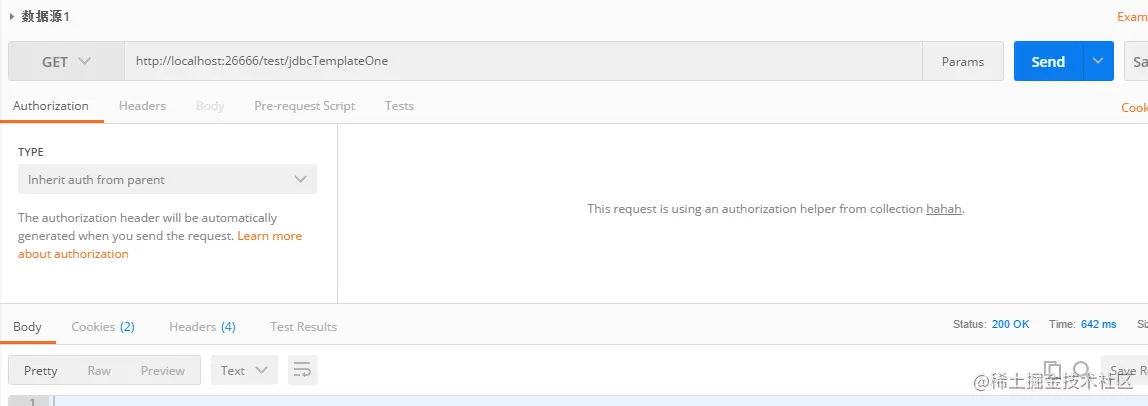Image resolution: width=1148 pixels, height=406 pixels.
Task: Follow the hahah collection link
Action: (x=943, y=209)
